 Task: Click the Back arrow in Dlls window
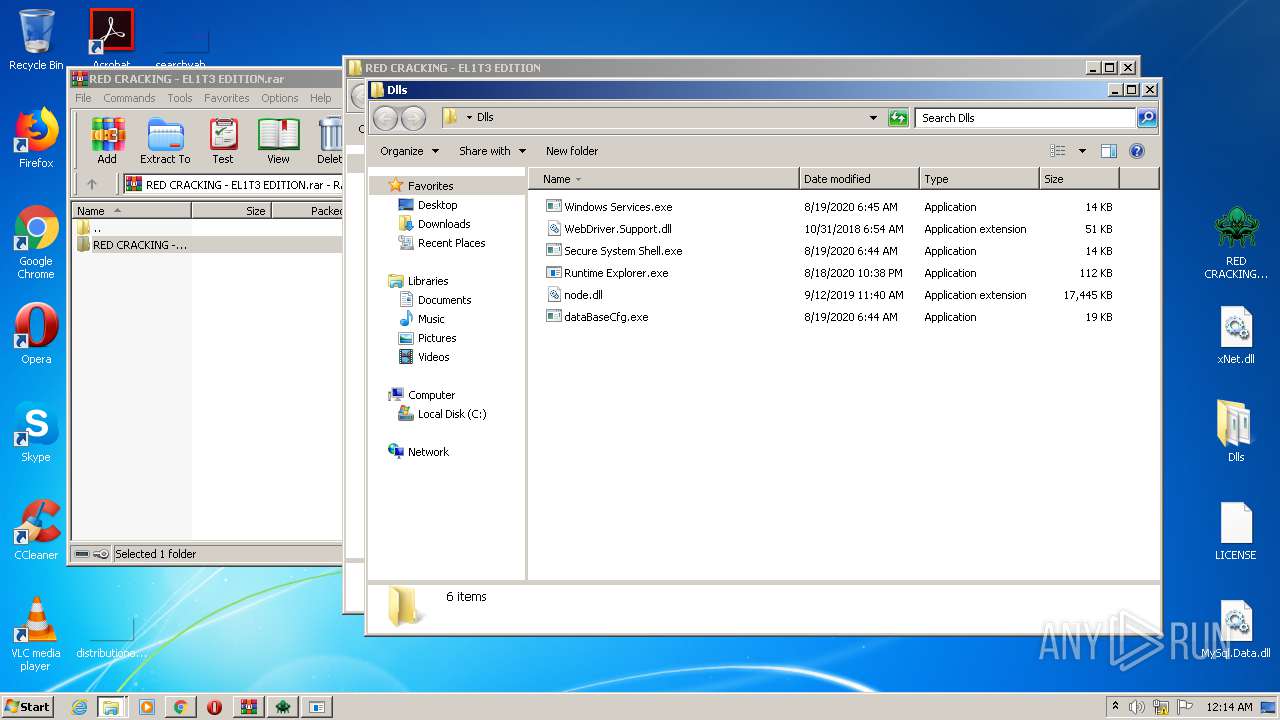[386, 118]
